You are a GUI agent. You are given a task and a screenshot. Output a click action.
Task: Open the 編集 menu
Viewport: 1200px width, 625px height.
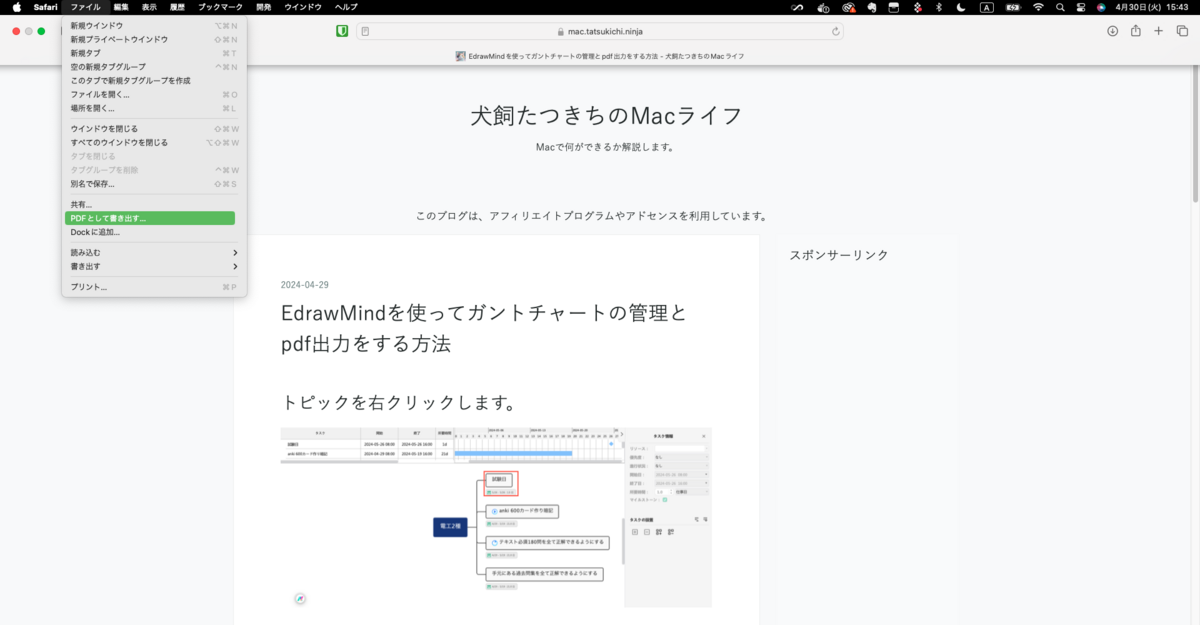(x=121, y=7)
